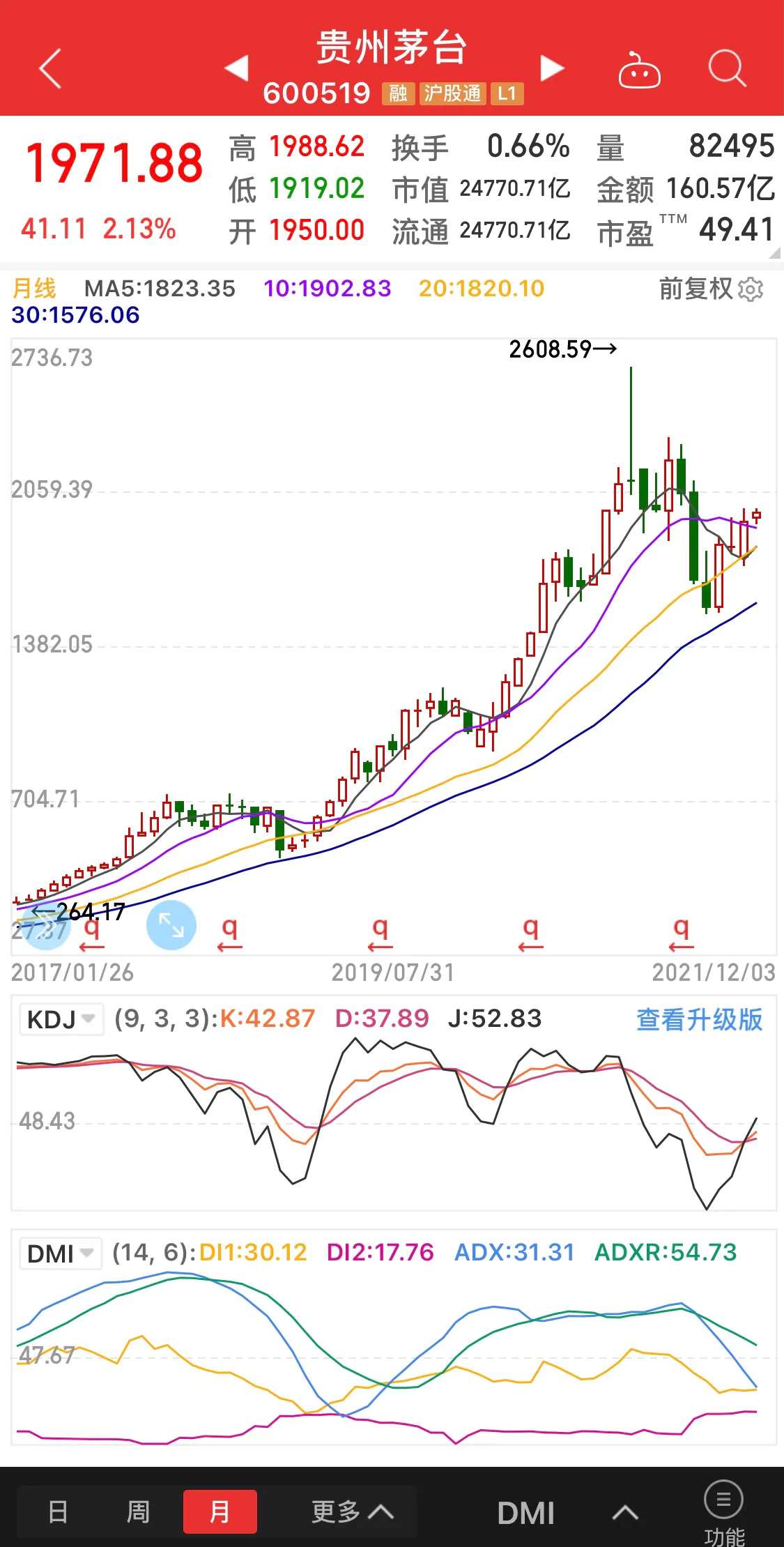
Task: Tap the KDJ J:52.83 value
Action: click(495, 1019)
